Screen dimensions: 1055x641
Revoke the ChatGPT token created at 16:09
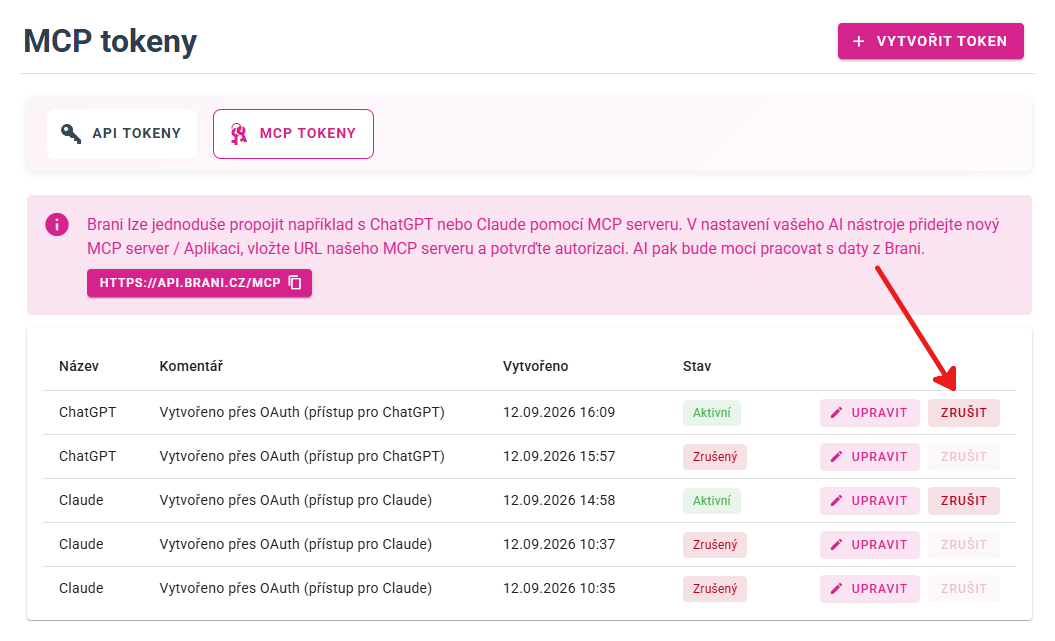click(x=963, y=413)
